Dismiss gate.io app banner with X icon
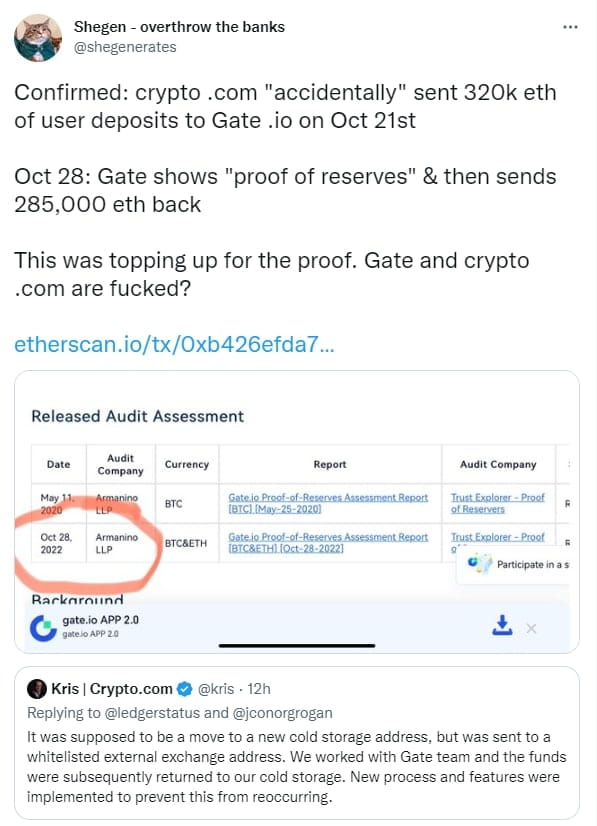 pyautogui.click(x=531, y=628)
